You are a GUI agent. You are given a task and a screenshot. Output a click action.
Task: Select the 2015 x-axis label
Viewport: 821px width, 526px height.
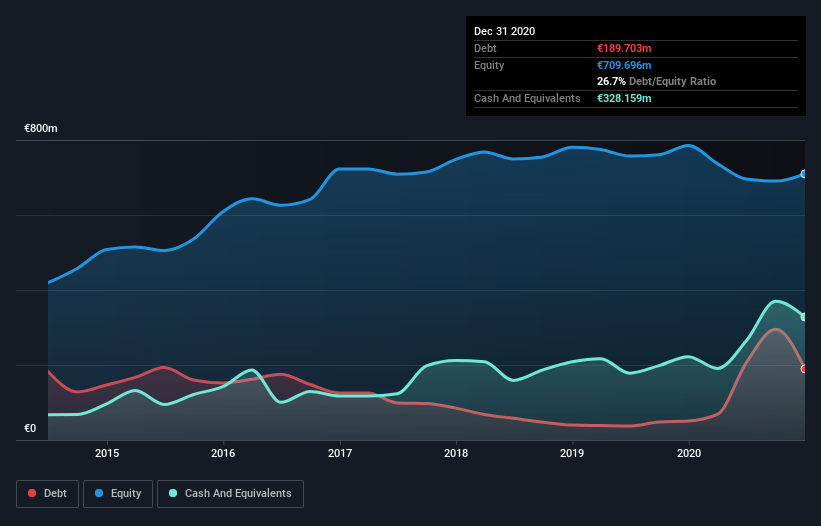click(x=107, y=453)
